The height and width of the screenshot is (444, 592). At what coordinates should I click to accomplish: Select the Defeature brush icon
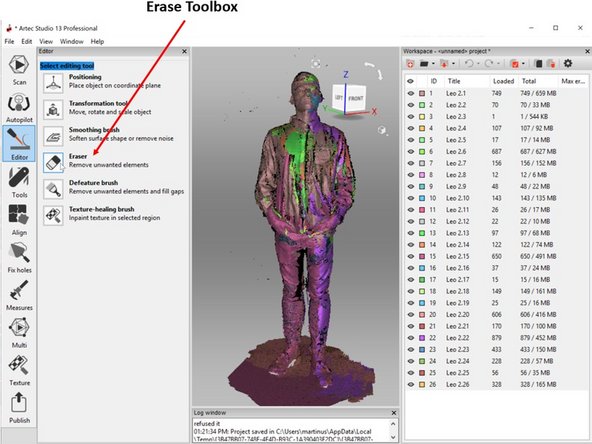tap(53, 189)
